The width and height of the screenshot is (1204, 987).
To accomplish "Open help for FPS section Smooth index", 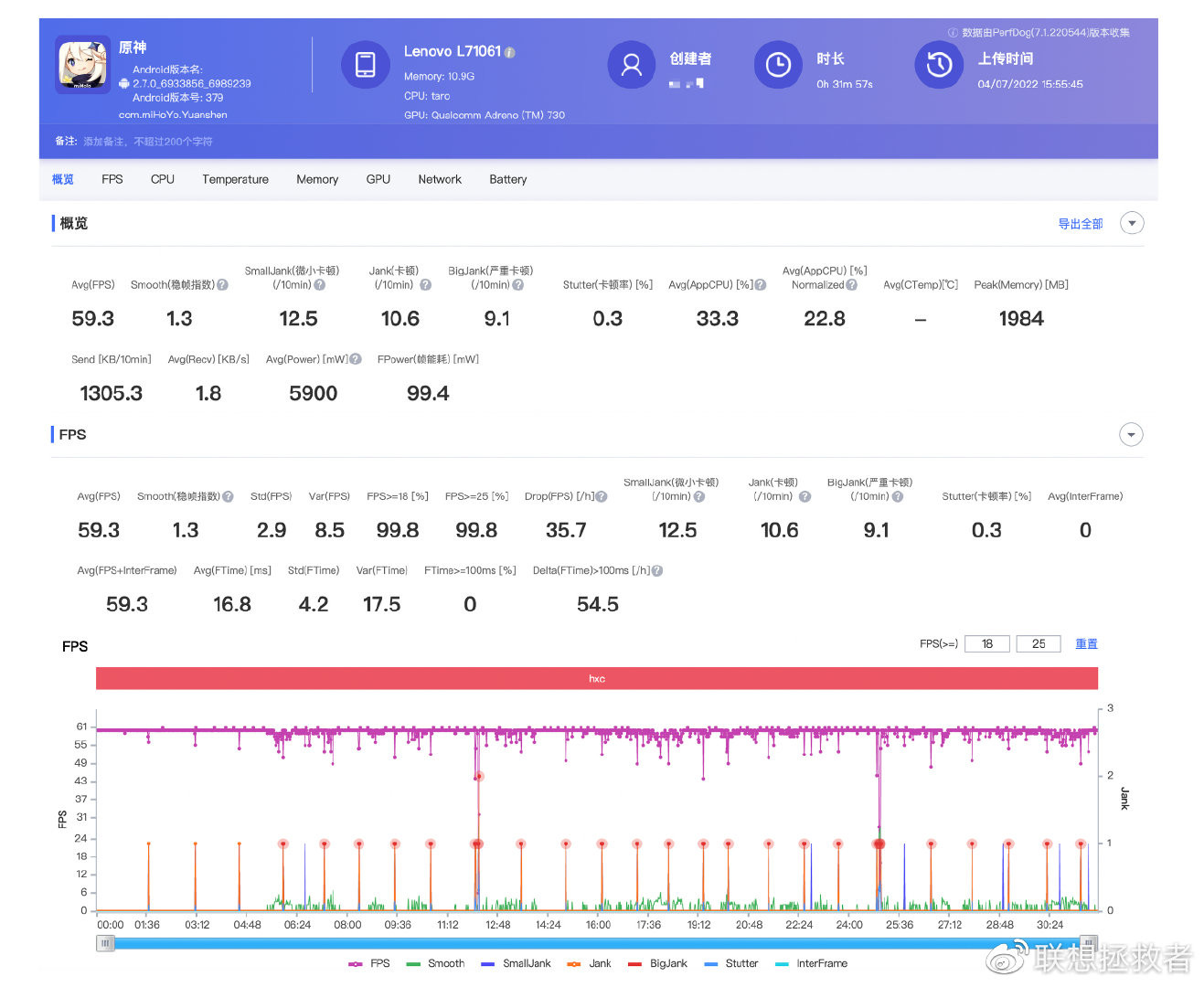I will tap(229, 496).
